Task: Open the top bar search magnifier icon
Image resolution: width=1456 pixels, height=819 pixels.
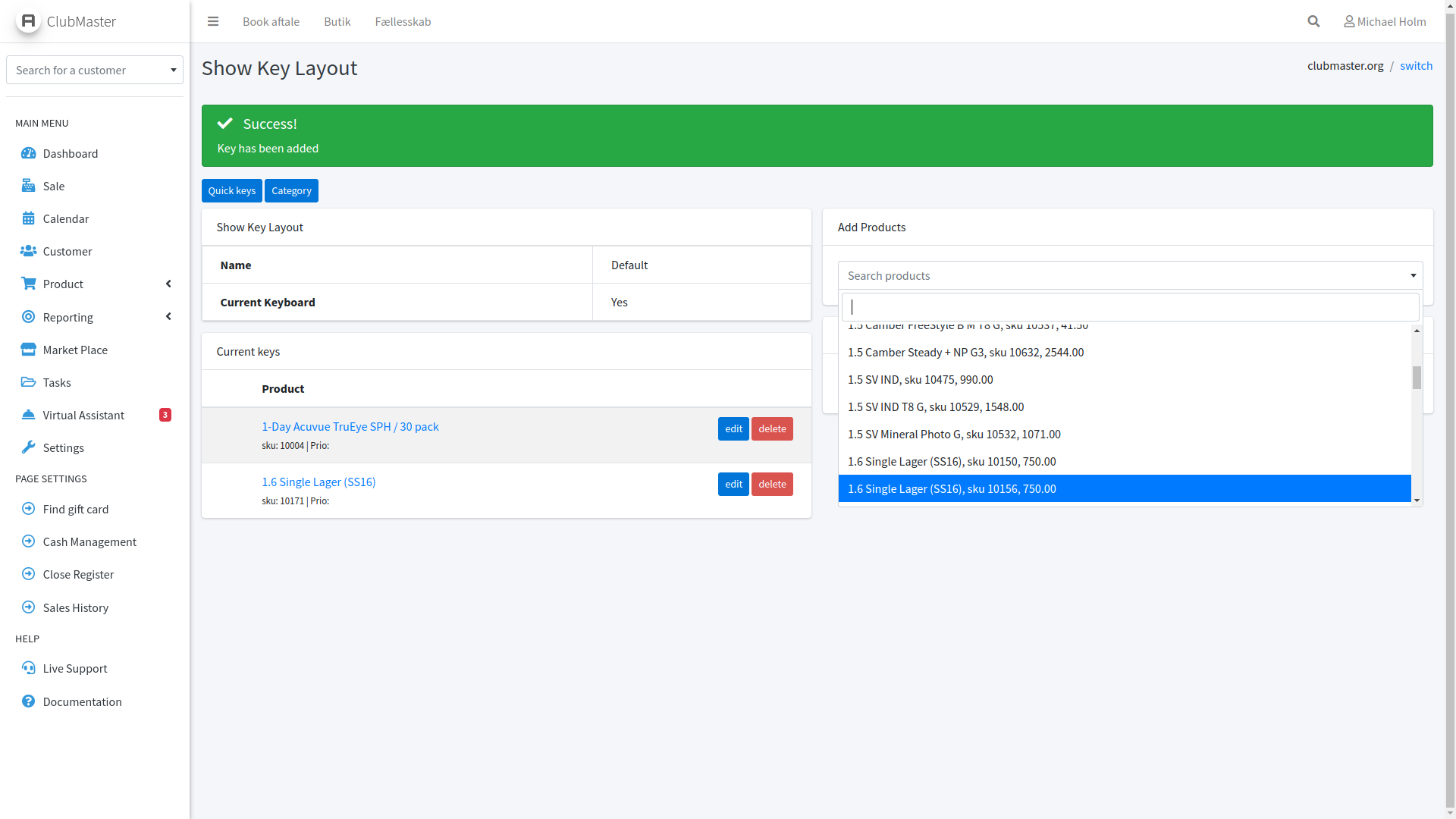Action: (1313, 21)
